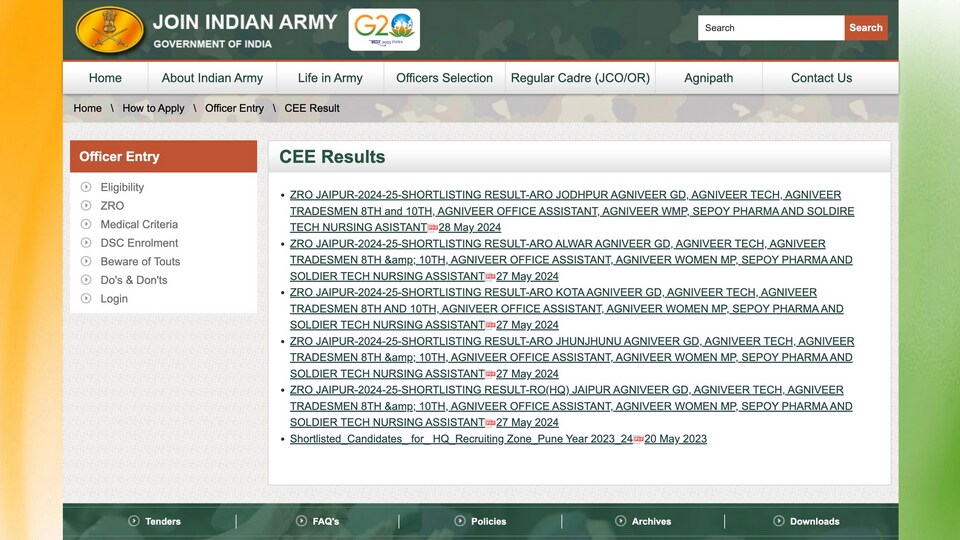The image size is (960, 540).
Task: Open the Contact Us page
Action: coord(822,78)
